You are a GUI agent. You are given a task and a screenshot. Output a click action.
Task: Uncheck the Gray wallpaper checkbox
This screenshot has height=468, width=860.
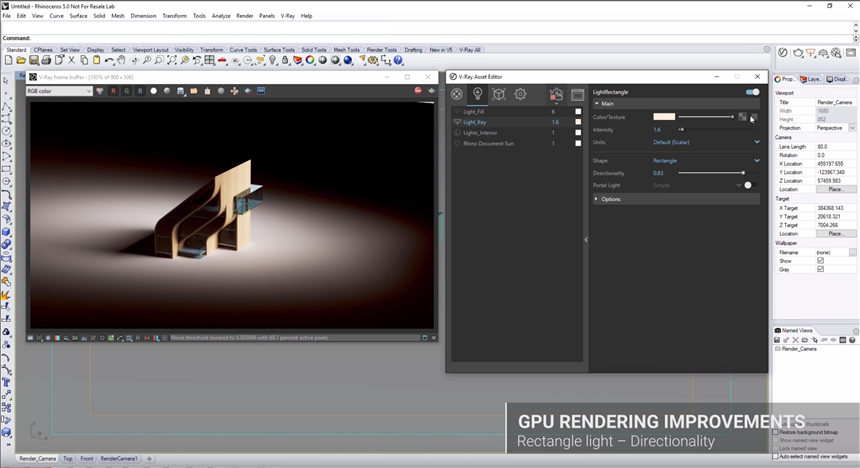[x=820, y=269]
